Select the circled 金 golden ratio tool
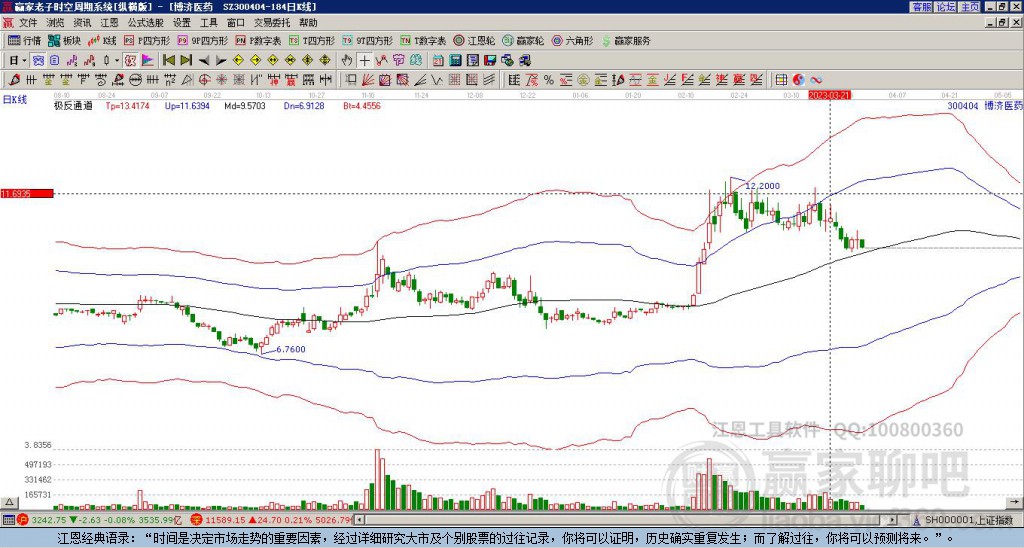 [x=583, y=80]
